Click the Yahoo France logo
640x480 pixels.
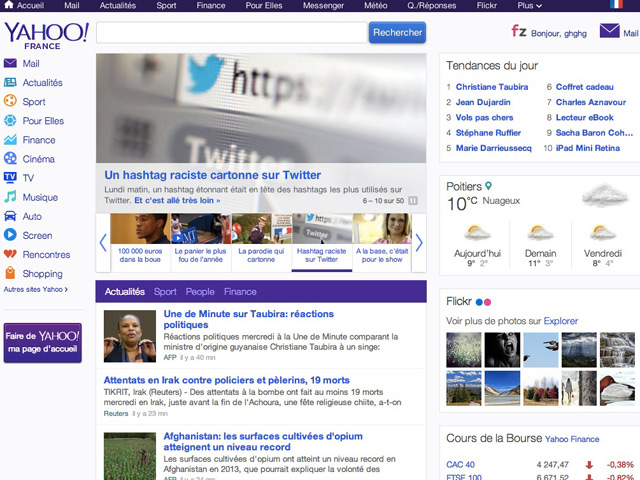(x=46, y=36)
